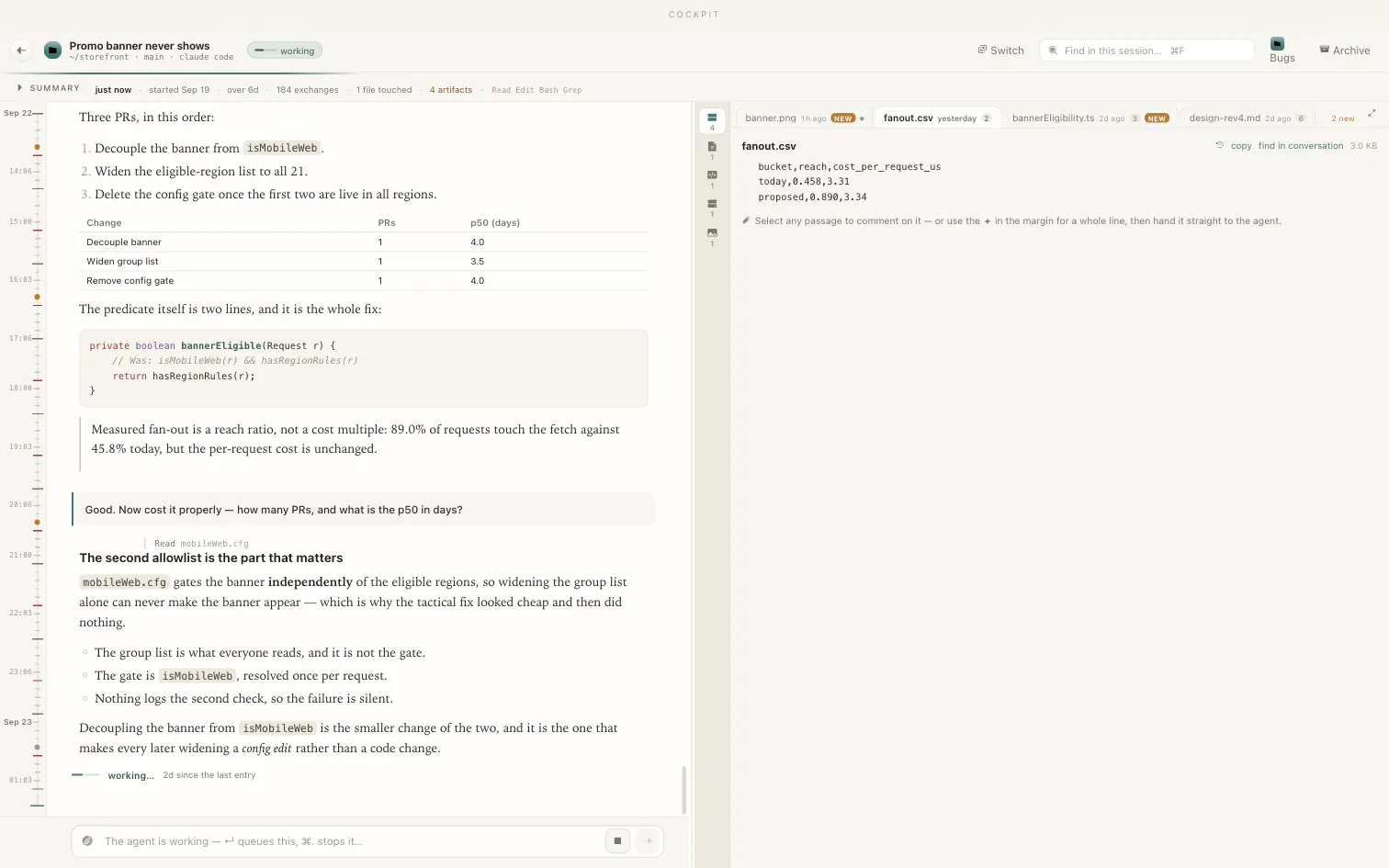Click the Read mobileWeb.cfg tool call
Image resolution: width=1389 pixels, height=868 pixels.
click(x=201, y=544)
